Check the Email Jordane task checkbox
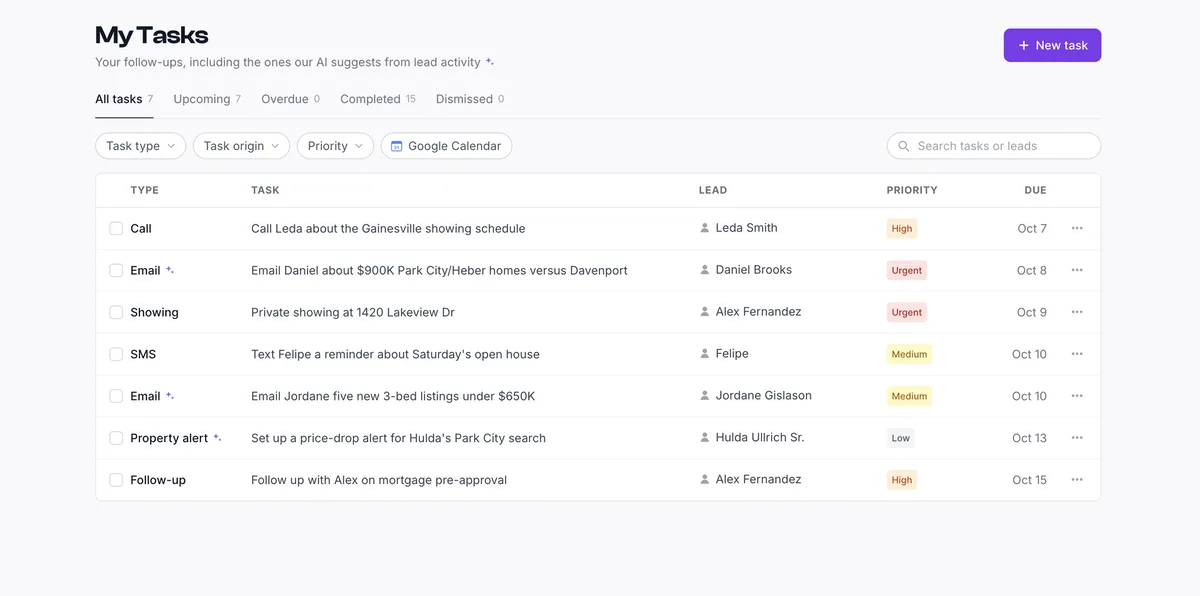This screenshot has height=596, width=1200. 116,396
